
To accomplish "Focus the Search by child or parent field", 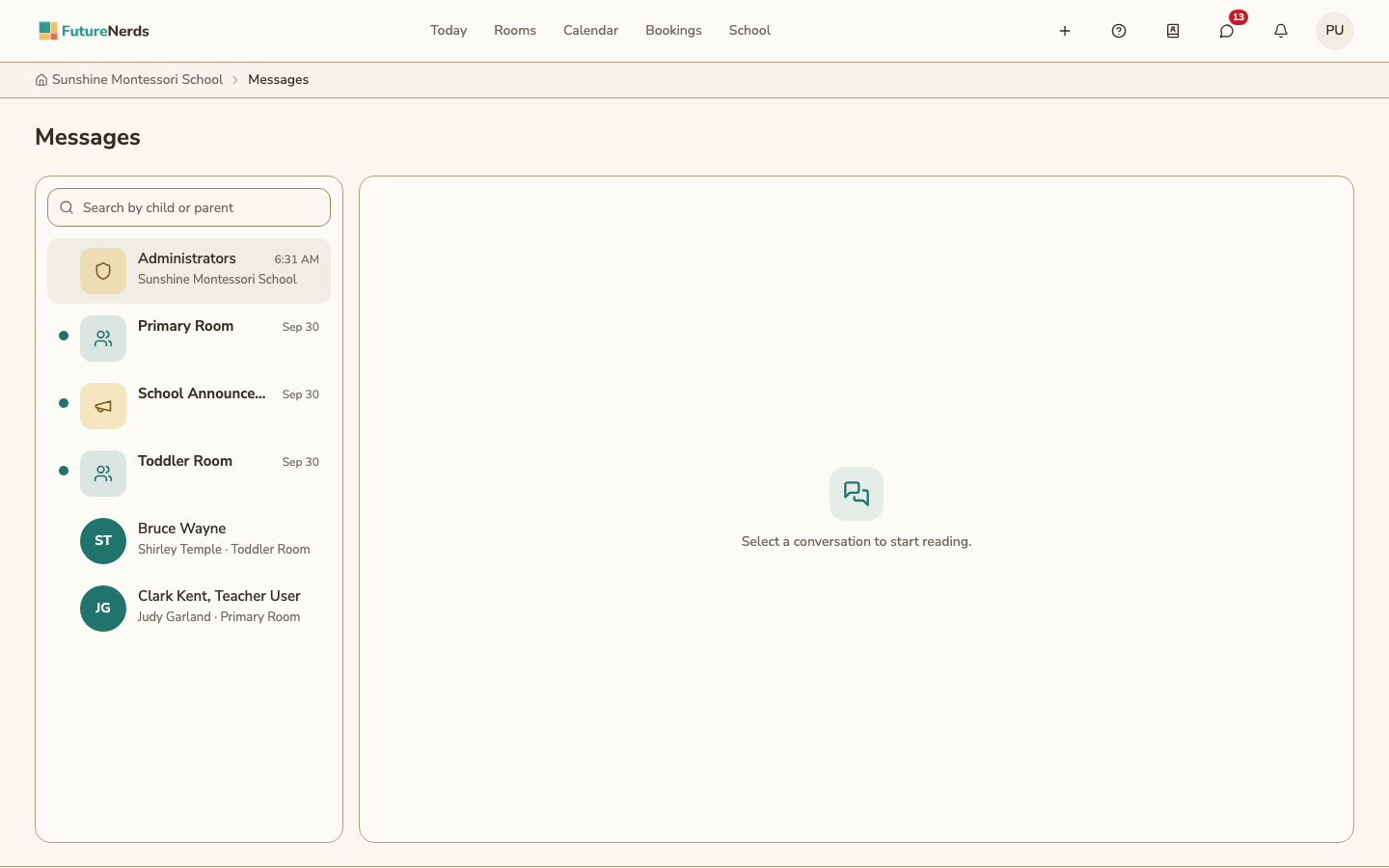I will pyautogui.click(x=189, y=207).
